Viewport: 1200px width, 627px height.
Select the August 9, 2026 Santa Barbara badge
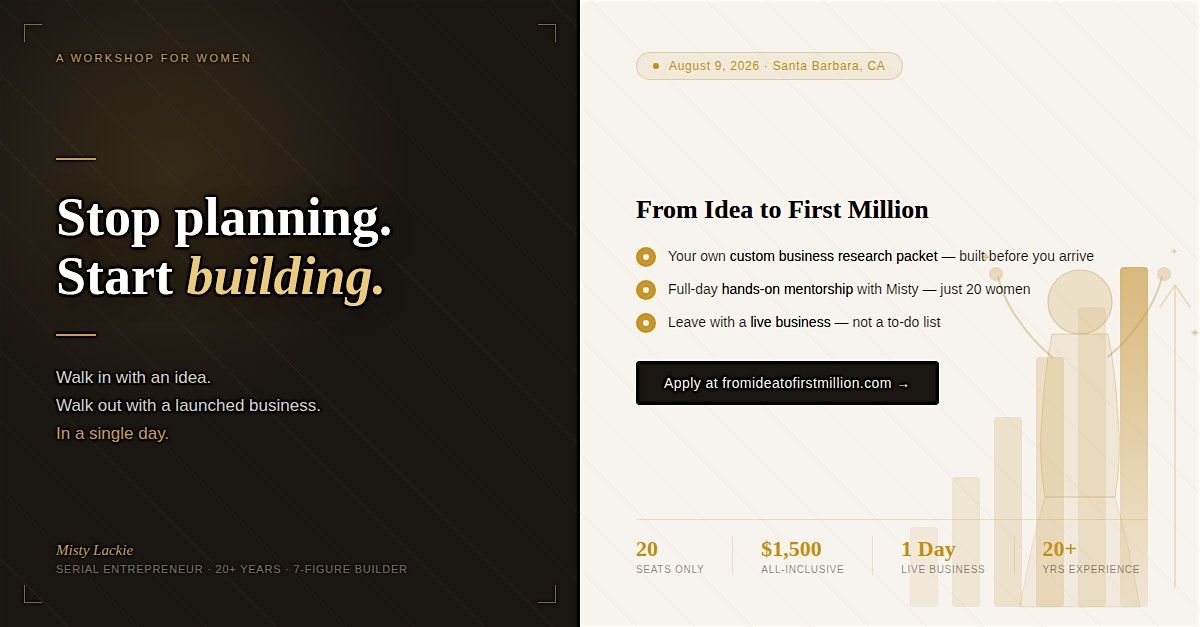(x=769, y=66)
